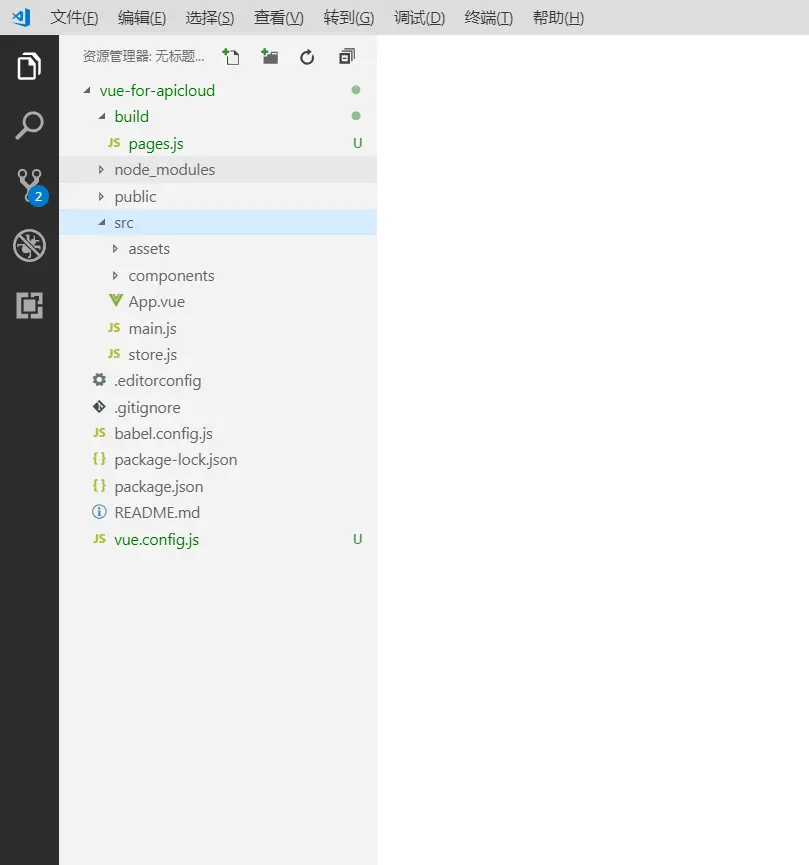Image resolution: width=809 pixels, height=865 pixels.
Task: Open the 编辑(E) menu
Action: click(x=142, y=18)
